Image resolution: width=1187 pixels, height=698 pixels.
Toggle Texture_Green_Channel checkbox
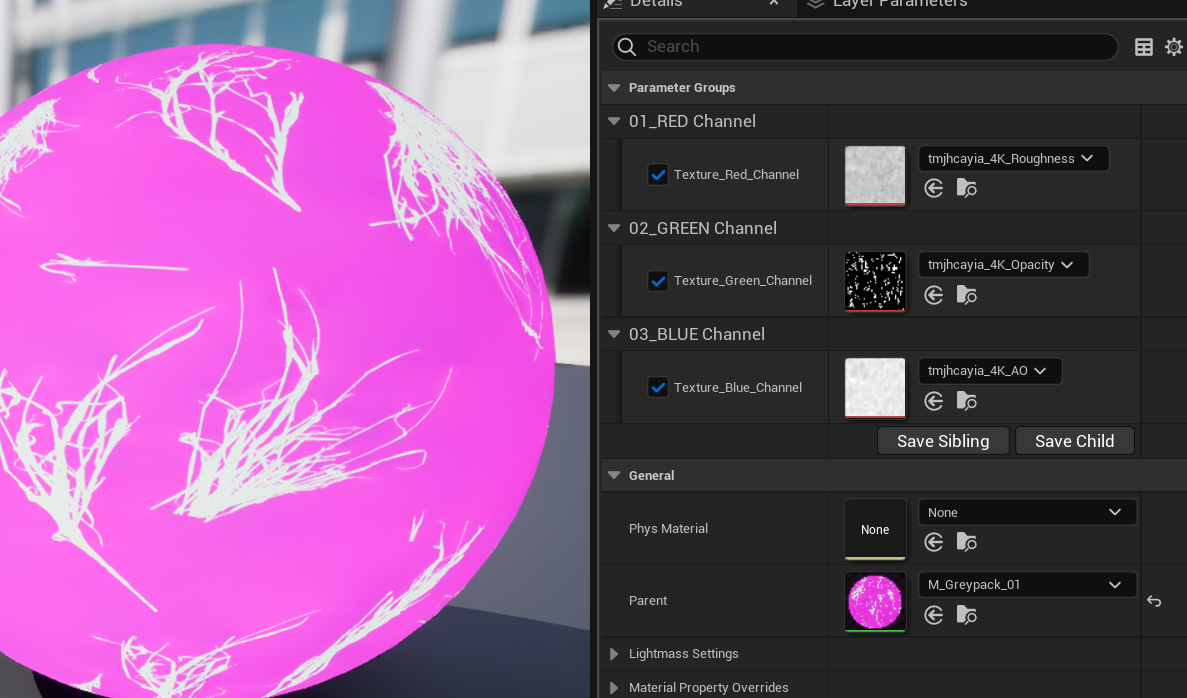tap(658, 281)
